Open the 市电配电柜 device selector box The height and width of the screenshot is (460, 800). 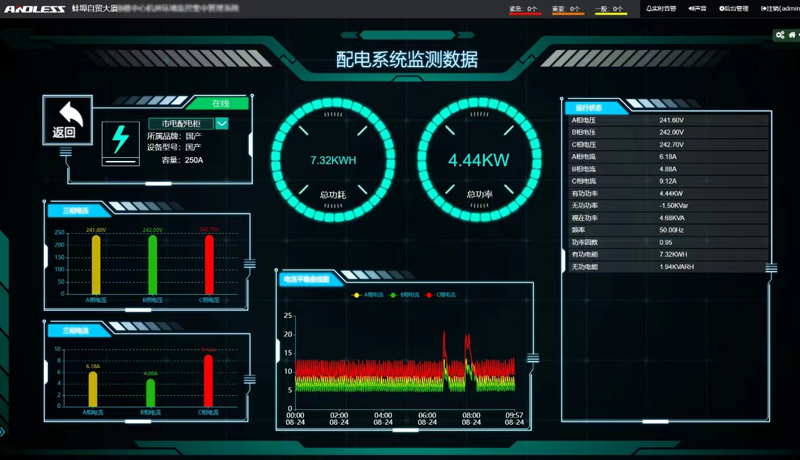[x=181, y=124]
